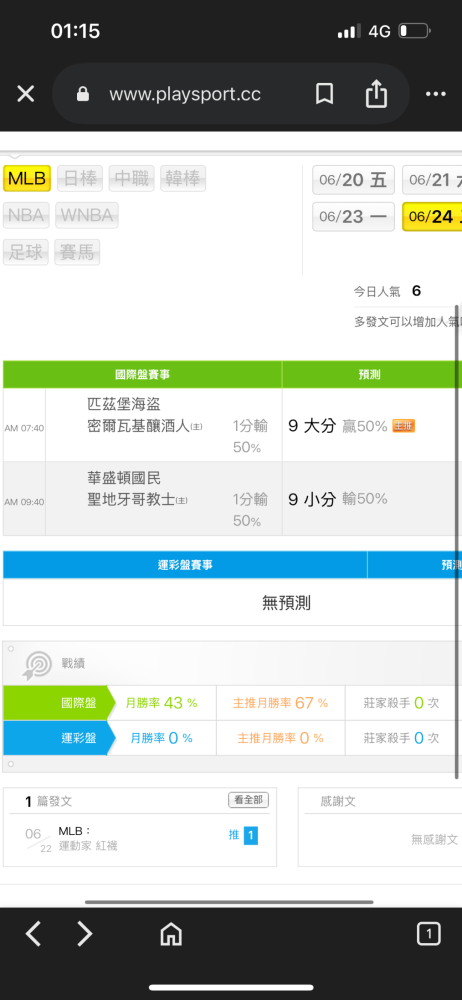Tap the bookmark icon in address bar
The image size is (462, 1000).
tap(324, 94)
